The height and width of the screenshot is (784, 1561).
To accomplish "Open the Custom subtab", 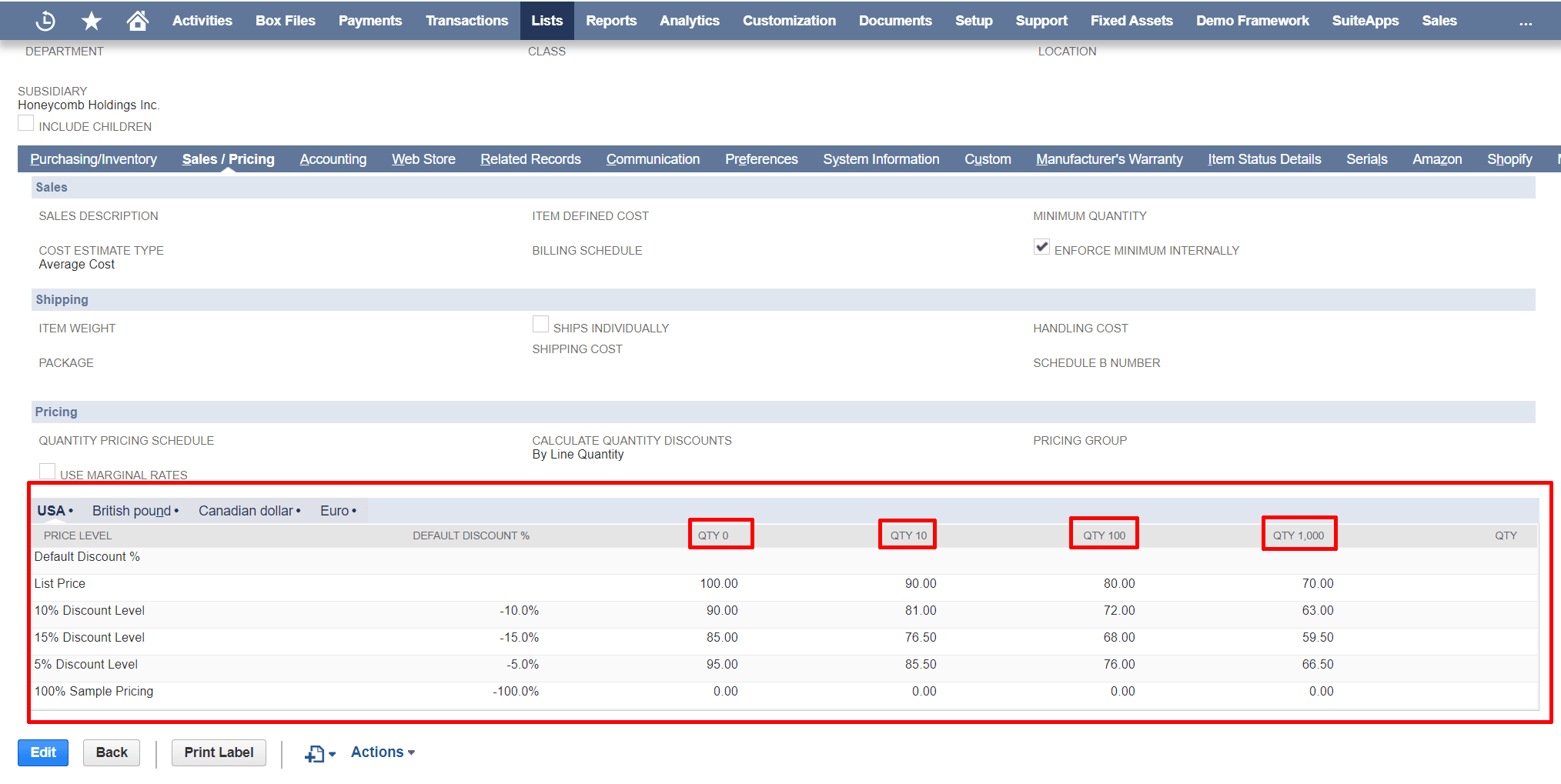I will point(988,159).
